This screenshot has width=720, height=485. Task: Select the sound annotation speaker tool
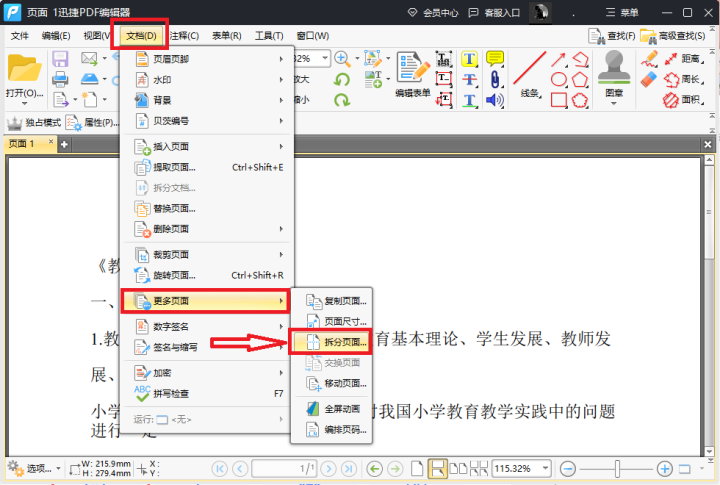[495, 100]
